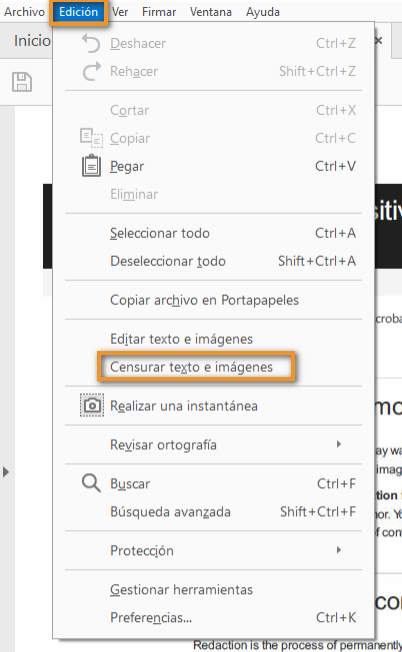Open the Ver menu
The image size is (402, 652).
pos(120,12)
